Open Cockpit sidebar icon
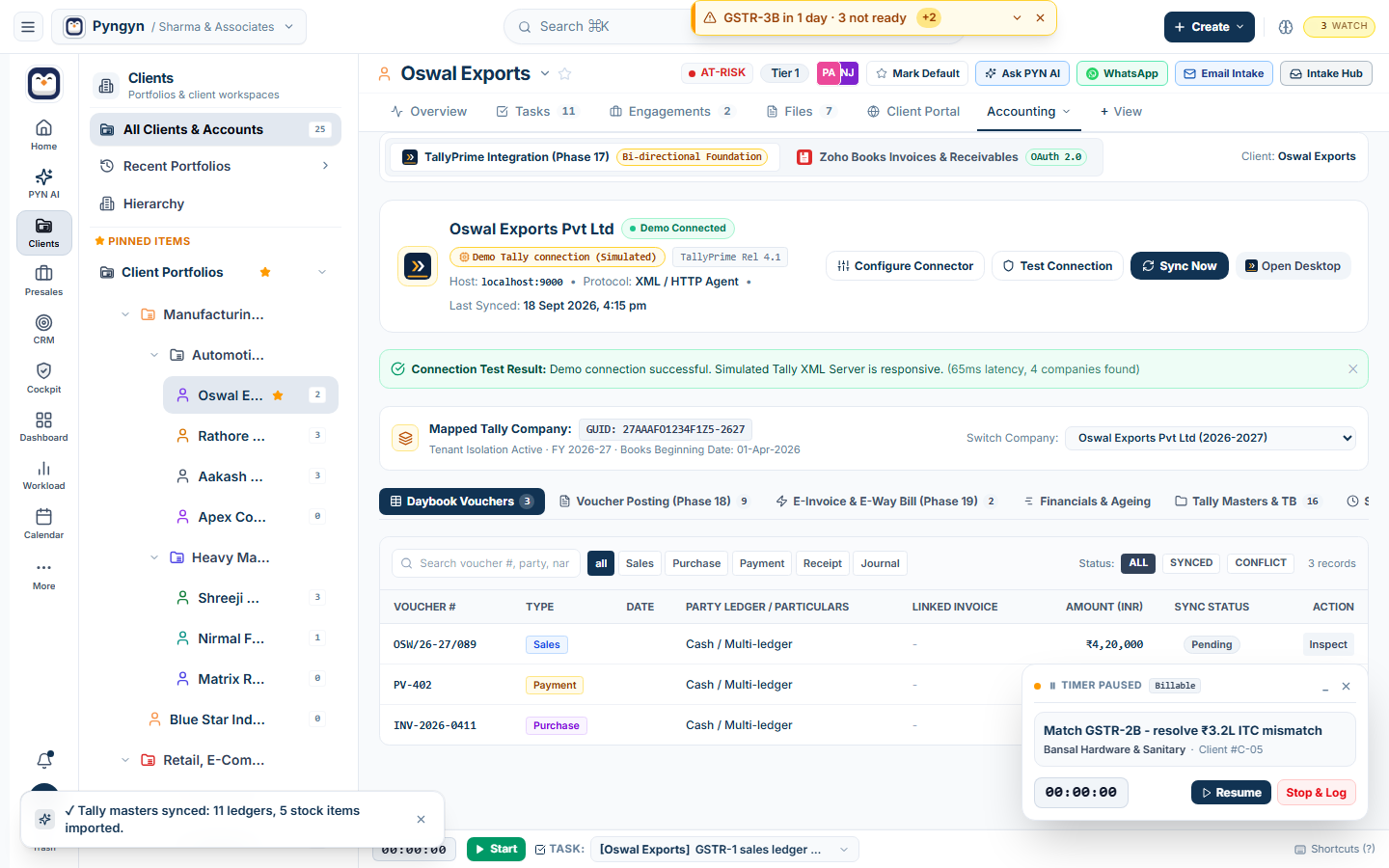The height and width of the screenshot is (868, 1389). (x=43, y=378)
